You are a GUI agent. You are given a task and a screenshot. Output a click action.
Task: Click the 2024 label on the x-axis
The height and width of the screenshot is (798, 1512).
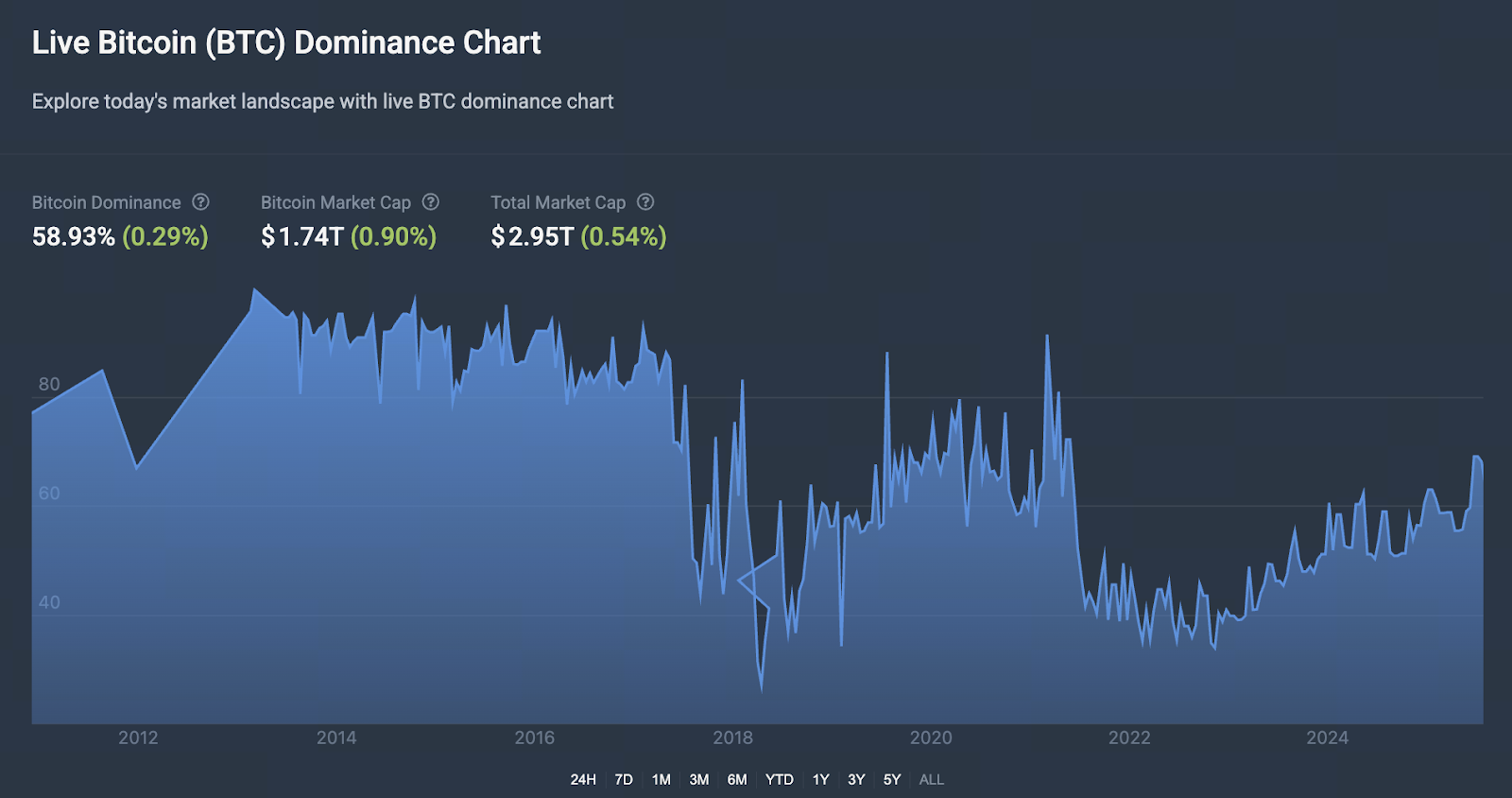click(x=1327, y=737)
